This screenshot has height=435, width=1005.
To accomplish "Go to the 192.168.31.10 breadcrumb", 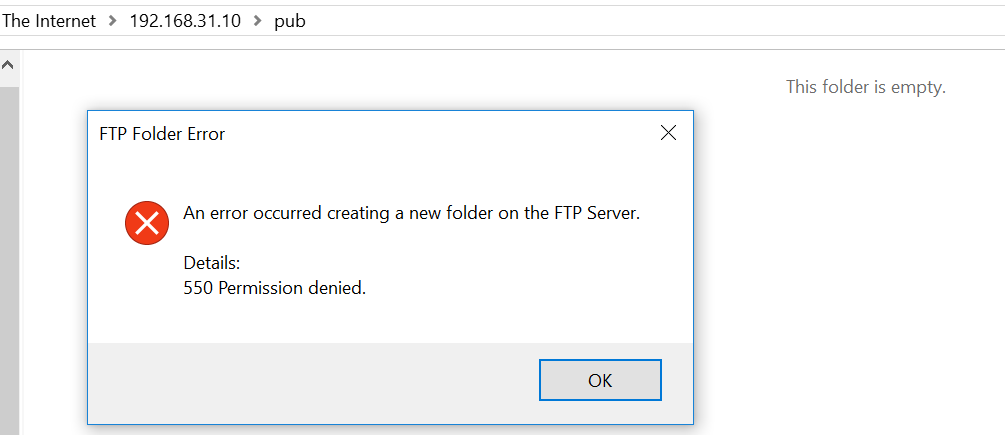I will pos(185,21).
